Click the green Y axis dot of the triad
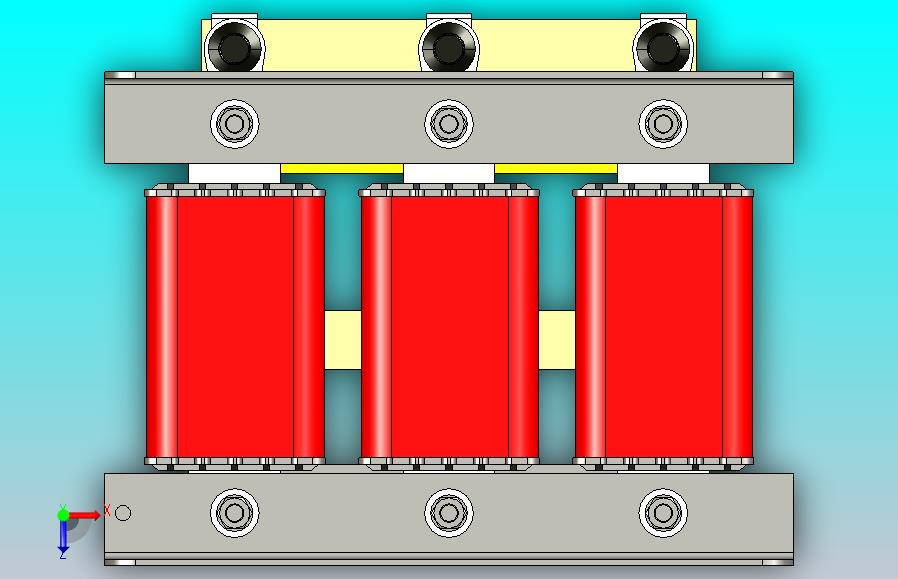898x579 pixels. click(x=63, y=515)
